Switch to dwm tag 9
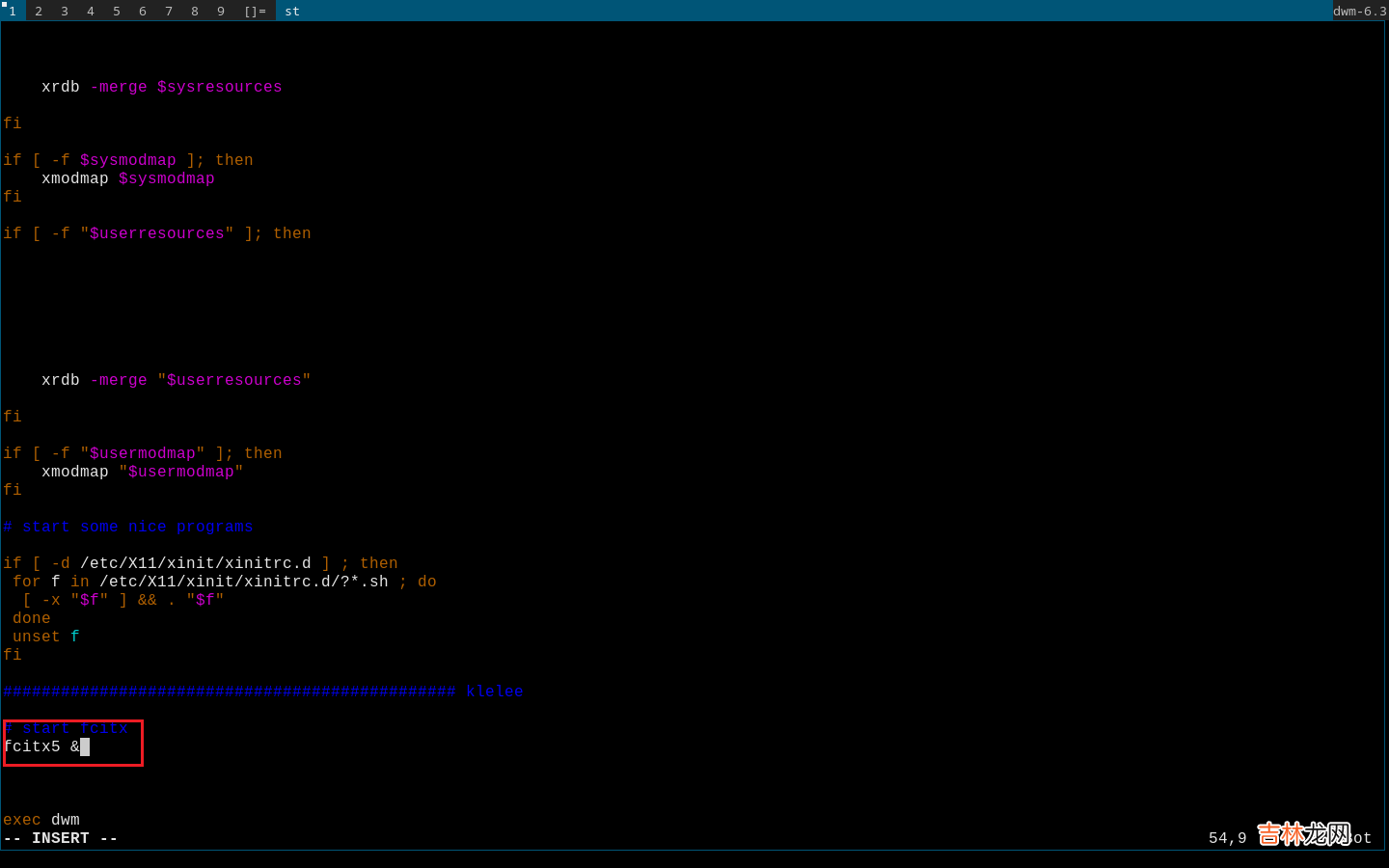This screenshot has height=868, width=1389. pos(221,11)
